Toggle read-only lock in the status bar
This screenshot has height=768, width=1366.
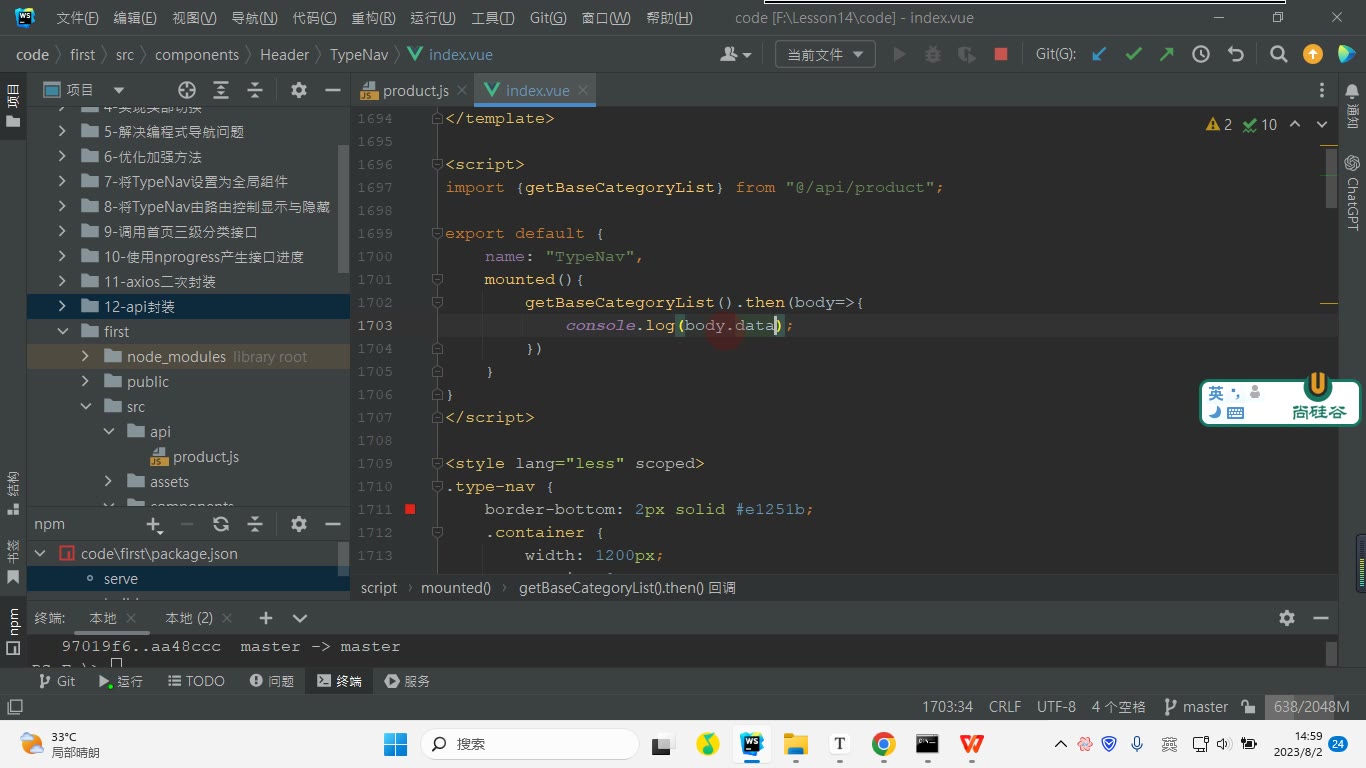[1248, 707]
